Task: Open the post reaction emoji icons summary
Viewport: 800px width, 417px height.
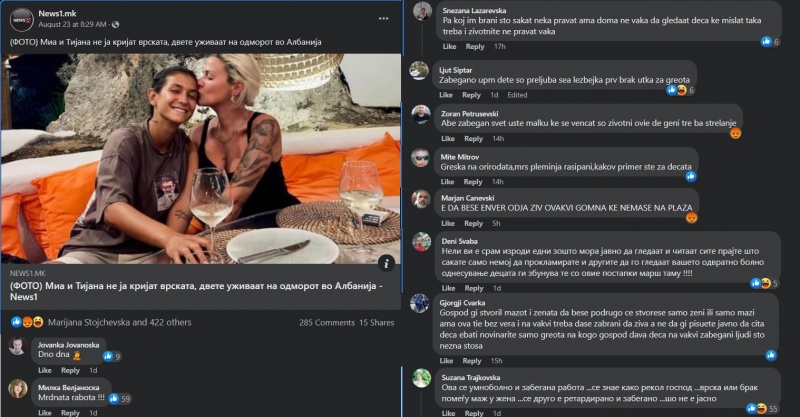Action: [27, 322]
